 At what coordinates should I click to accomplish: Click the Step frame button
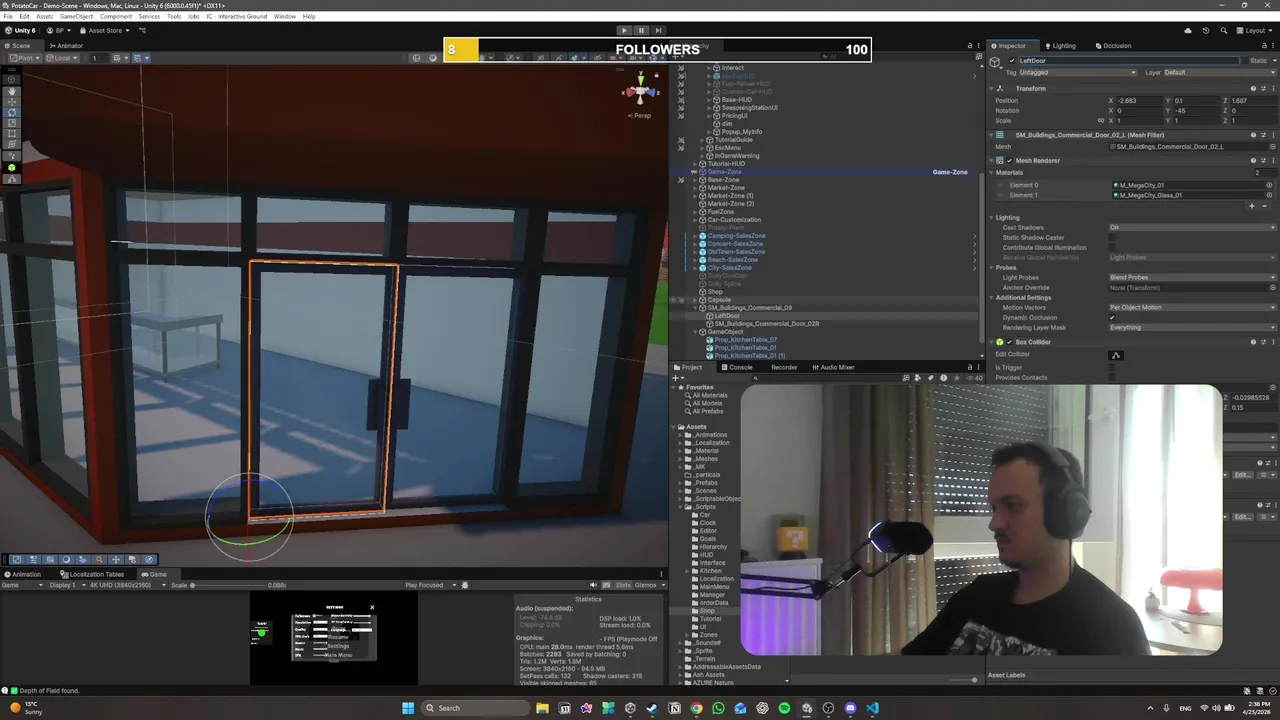coord(657,30)
